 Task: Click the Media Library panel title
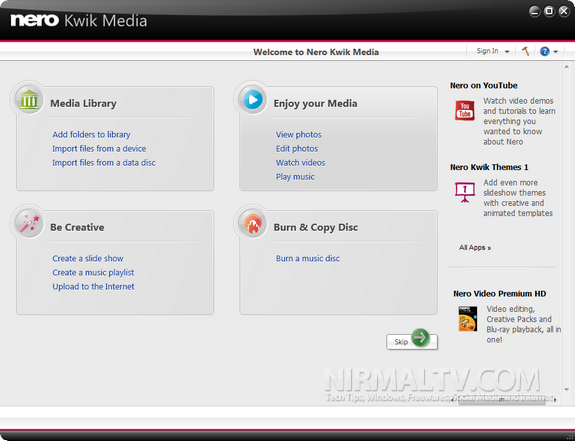(x=83, y=103)
